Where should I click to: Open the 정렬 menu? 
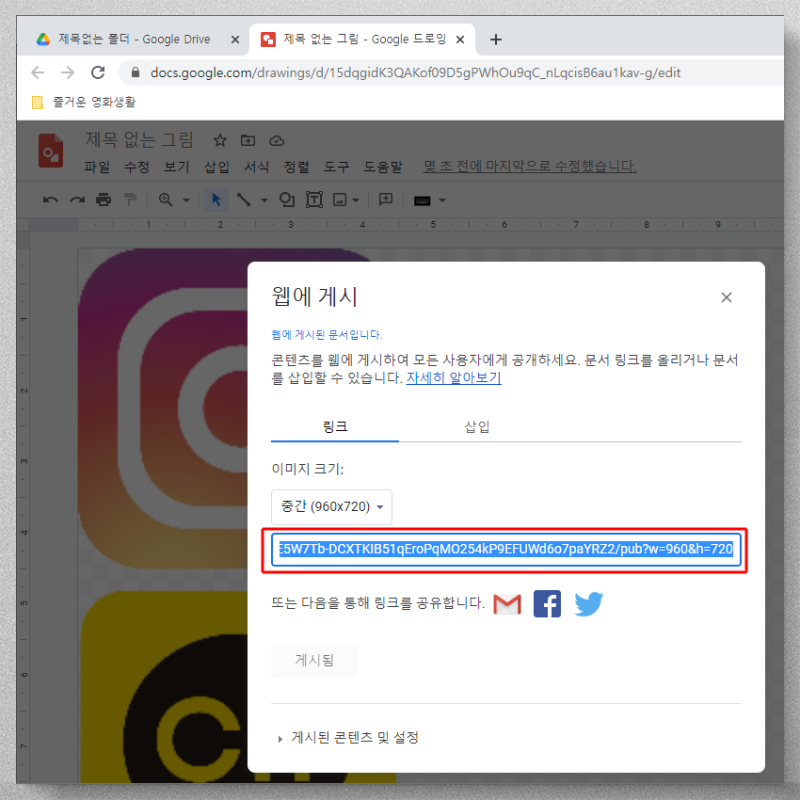click(x=296, y=167)
